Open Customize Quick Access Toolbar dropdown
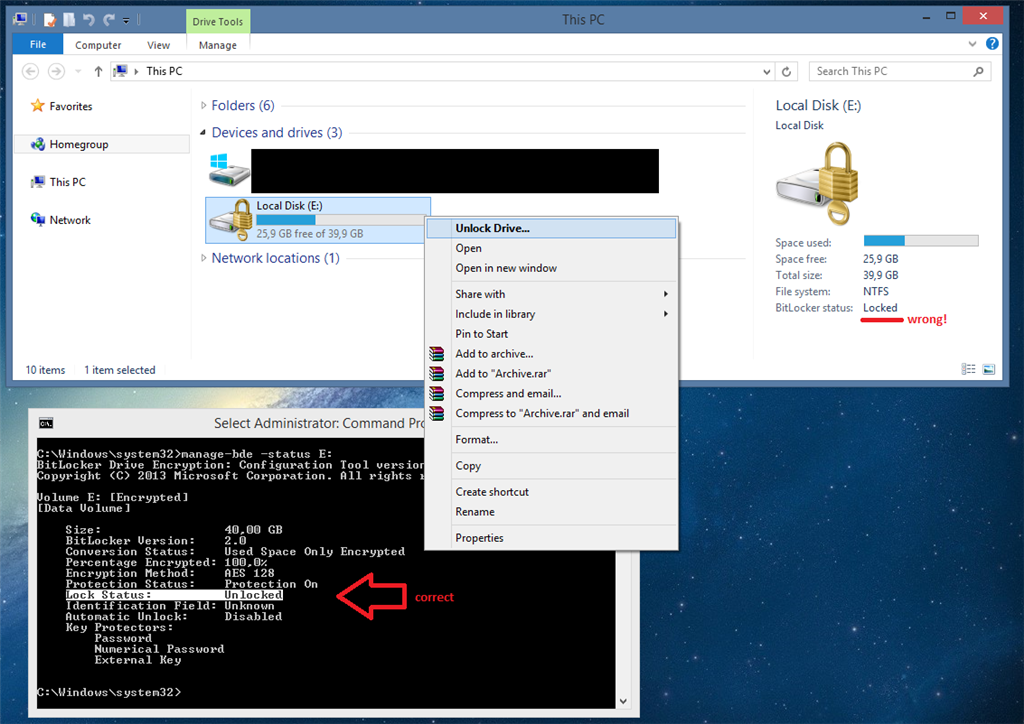 [x=126, y=21]
